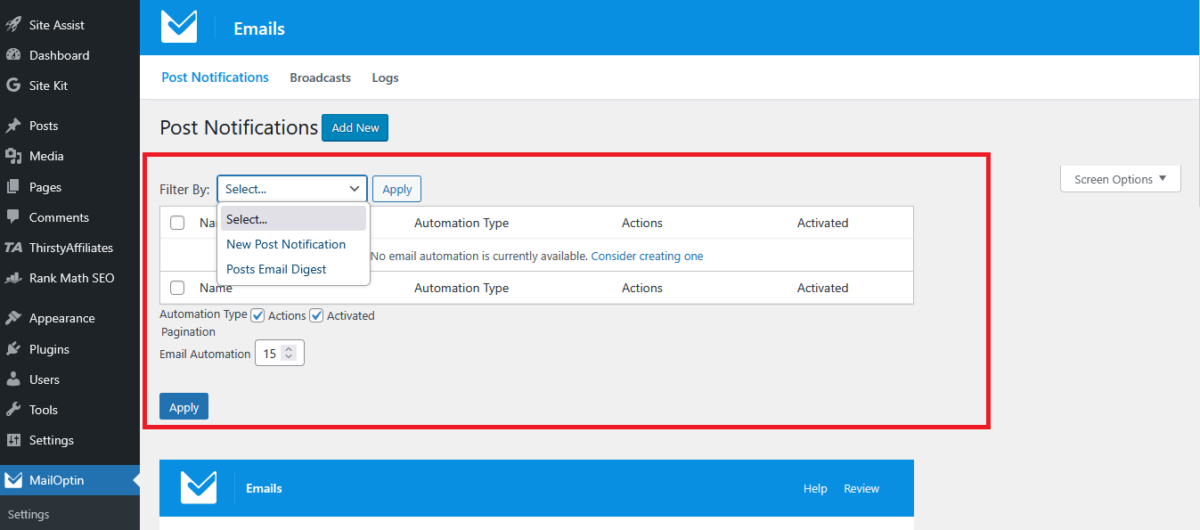The height and width of the screenshot is (530, 1200).
Task: Click the top Actions column header
Action: click(642, 223)
